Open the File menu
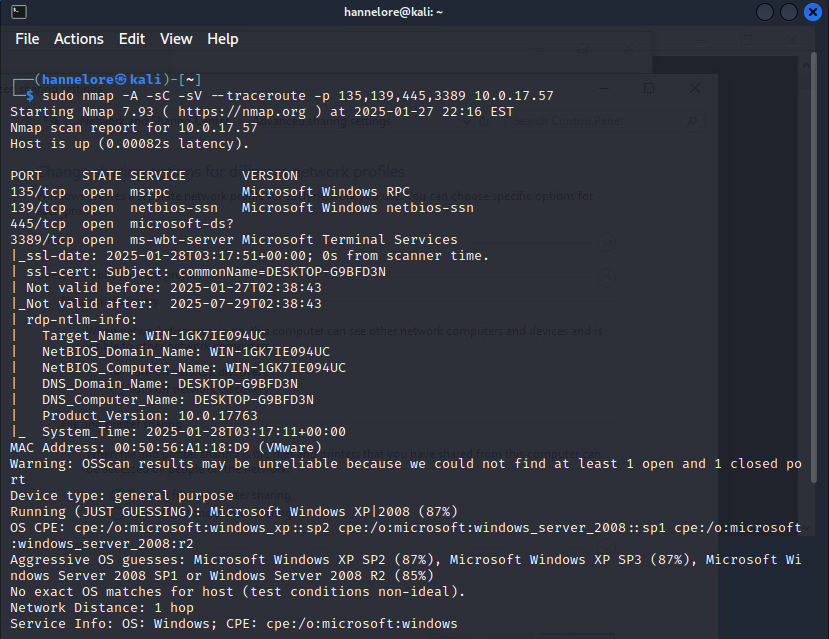The height and width of the screenshot is (639, 829). click(x=27, y=39)
